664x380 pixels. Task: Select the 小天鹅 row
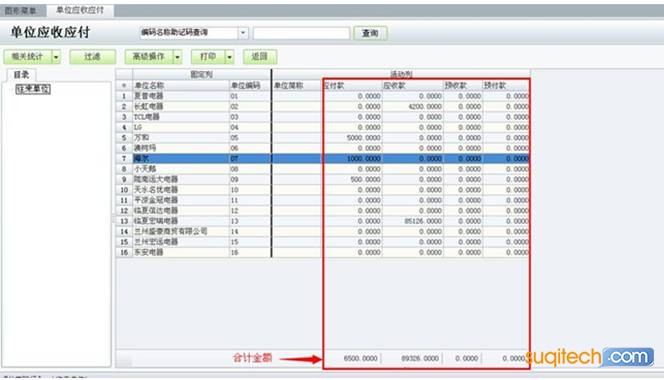click(x=322, y=169)
